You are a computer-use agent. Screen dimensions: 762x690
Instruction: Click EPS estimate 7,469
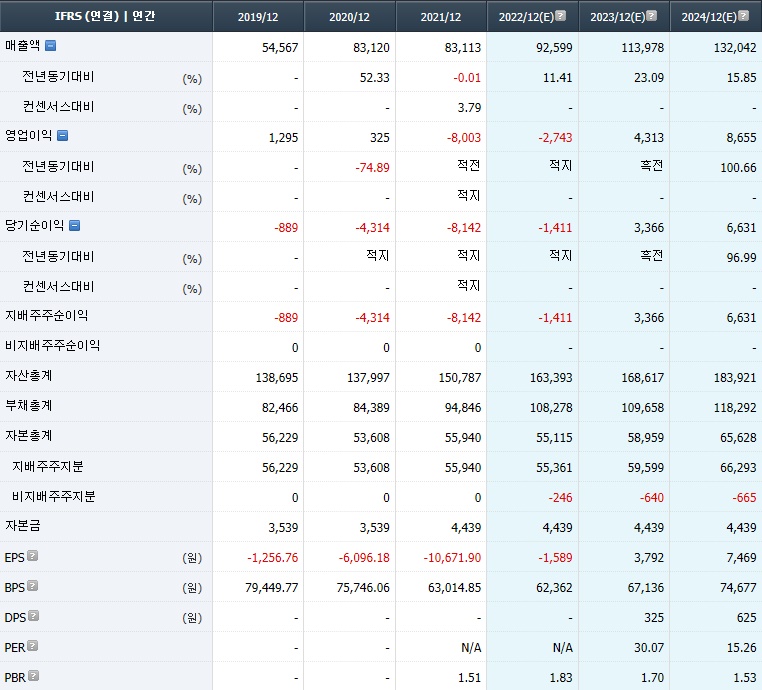click(741, 558)
